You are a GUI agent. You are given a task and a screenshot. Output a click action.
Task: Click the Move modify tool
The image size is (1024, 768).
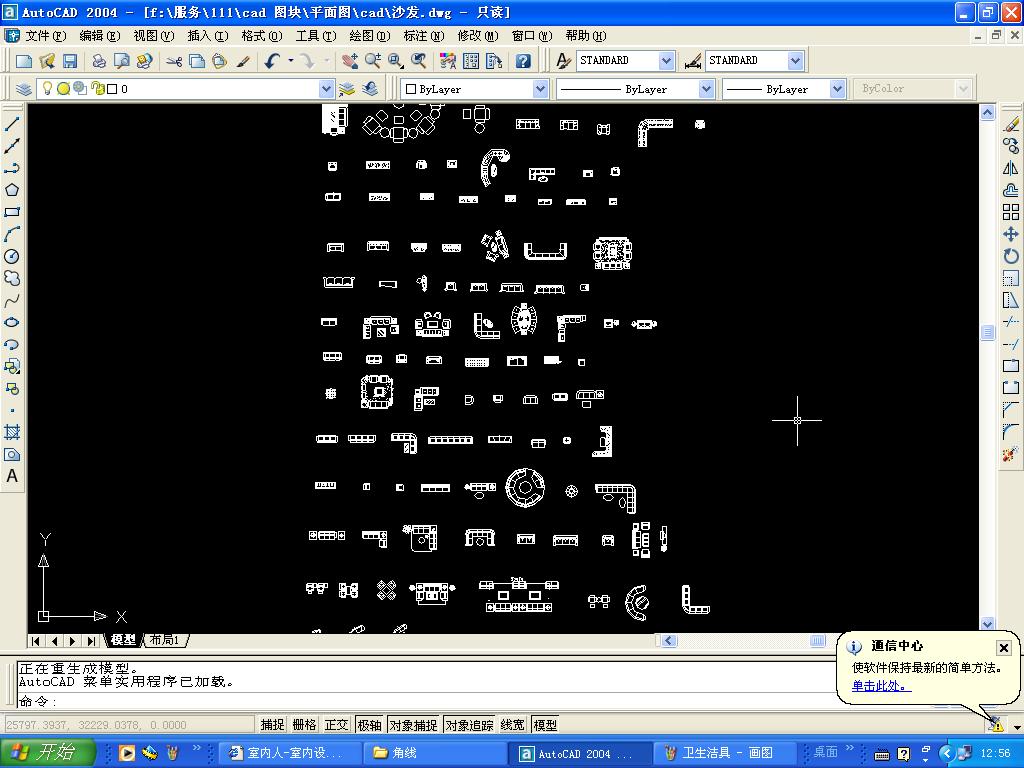1011,234
